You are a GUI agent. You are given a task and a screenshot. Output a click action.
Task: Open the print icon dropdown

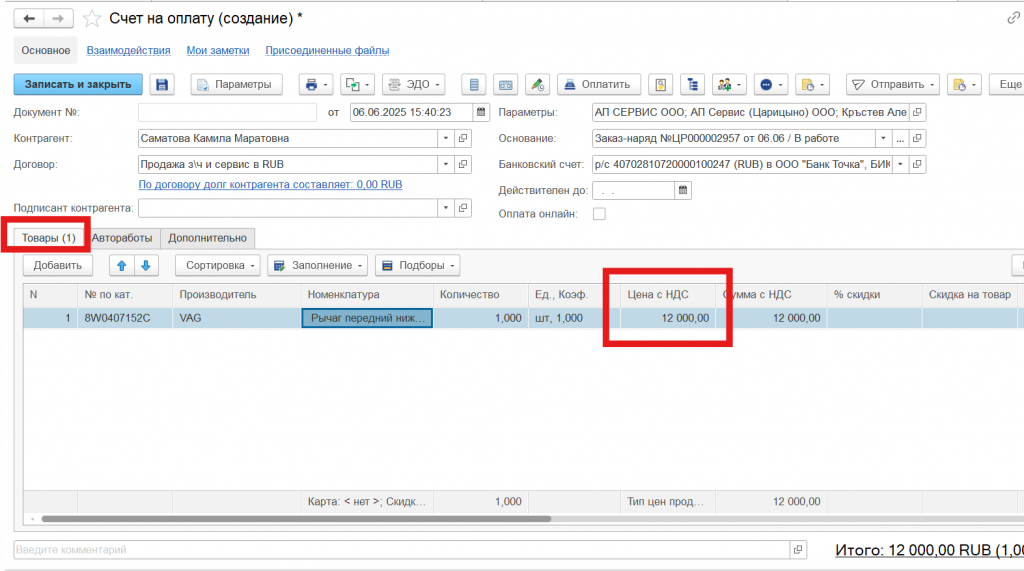pos(316,85)
